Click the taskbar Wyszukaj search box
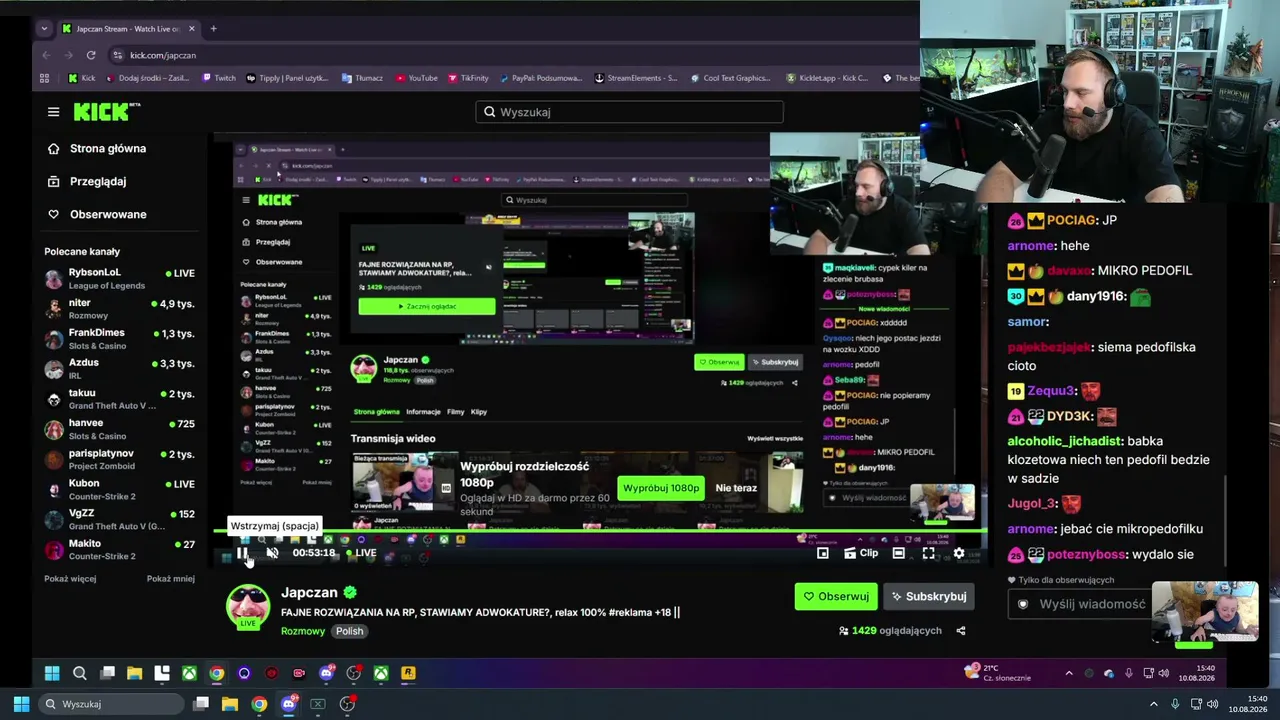This screenshot has width=1280, height=720. [110, 704]
